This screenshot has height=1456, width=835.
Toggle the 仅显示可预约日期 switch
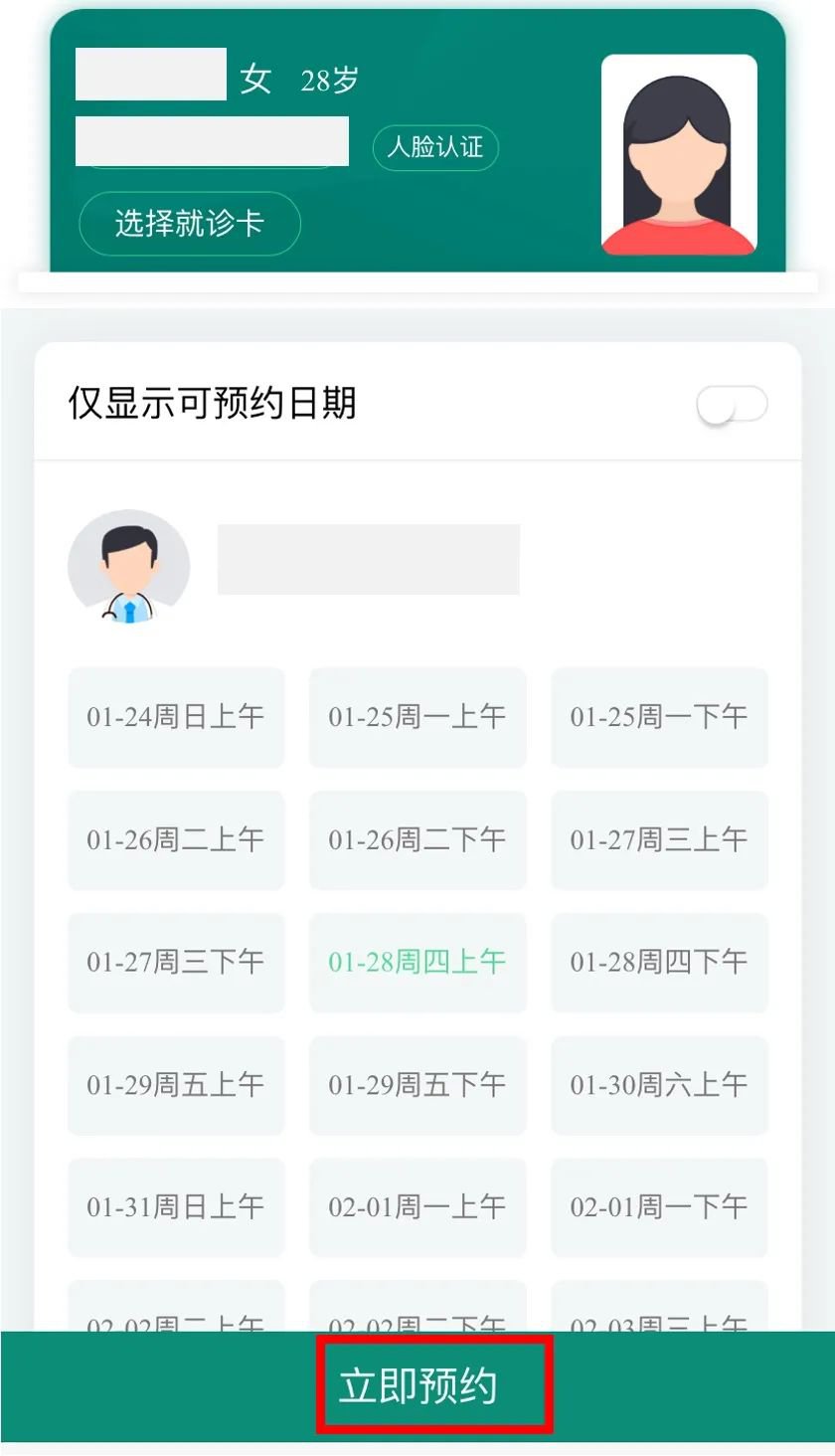coord(733,405)
